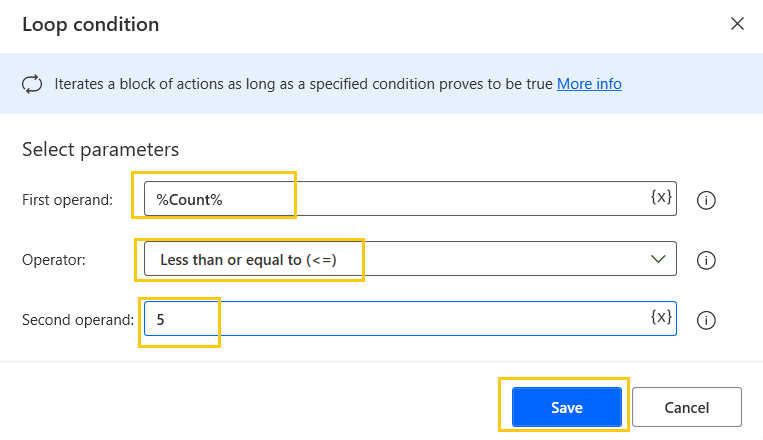Open variable picker in Second operand field
The height and width of the screenshot is (440, 763).
coord(661,318)
